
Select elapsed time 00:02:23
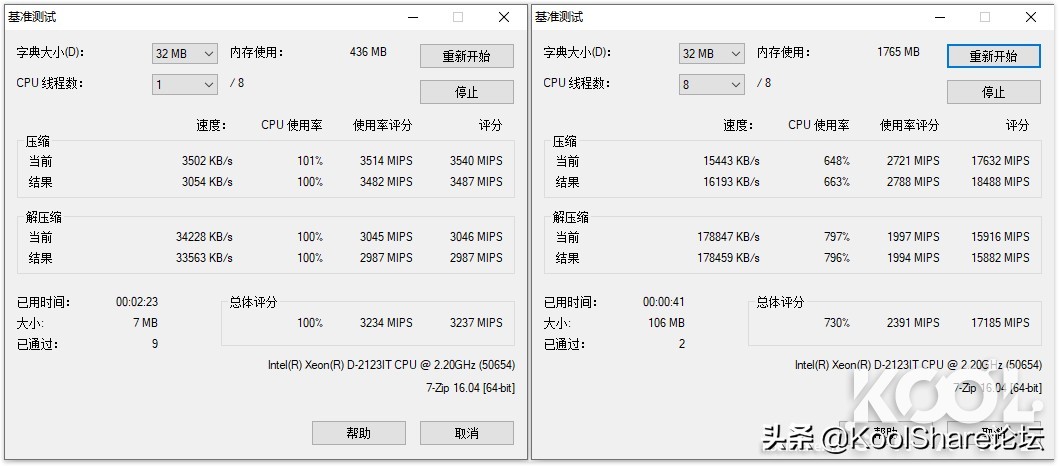point(137,302)
